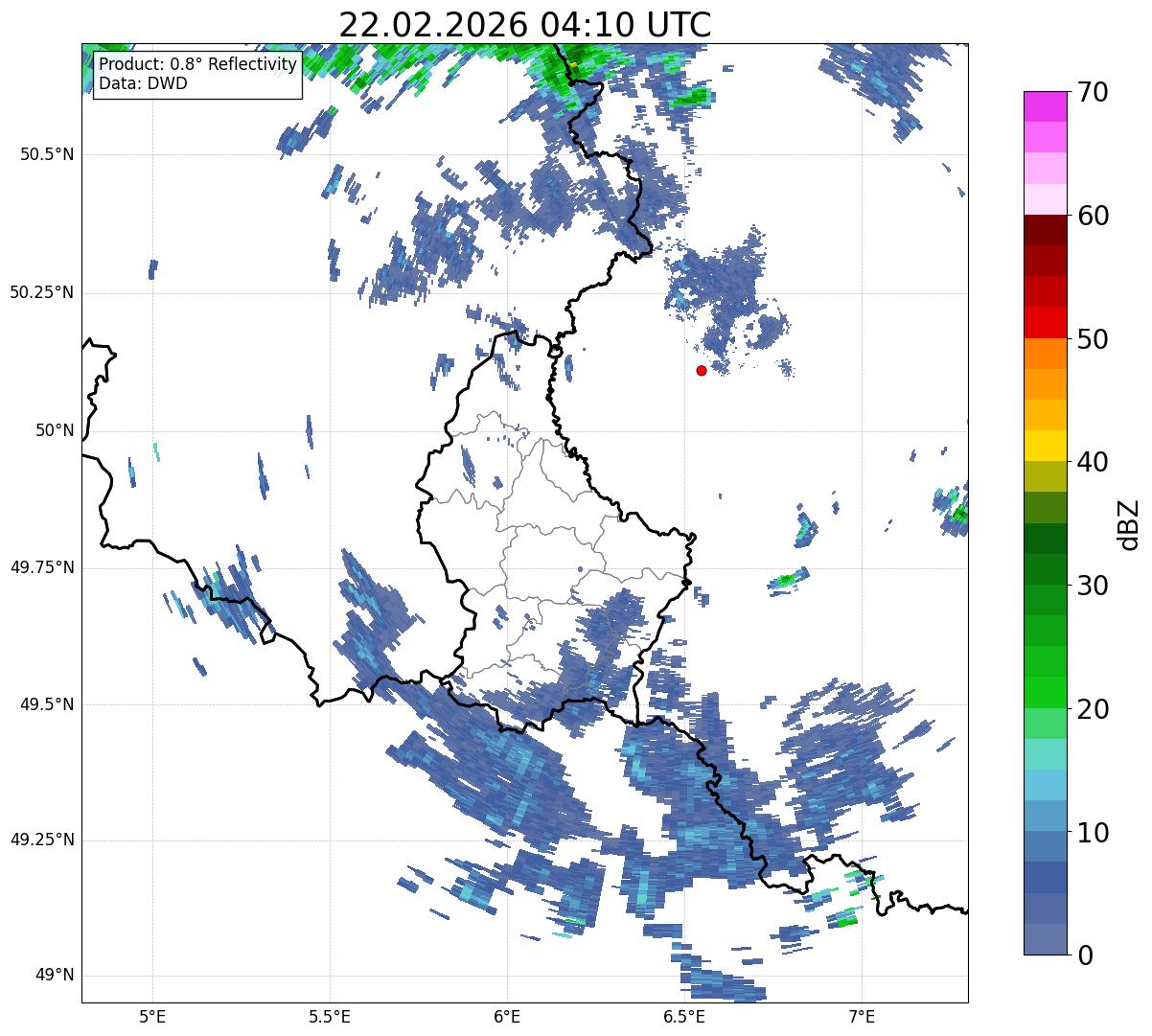Click the '50.5°N' latitude label
This screenshot has height=1036, width=1152.
[46, 154]
